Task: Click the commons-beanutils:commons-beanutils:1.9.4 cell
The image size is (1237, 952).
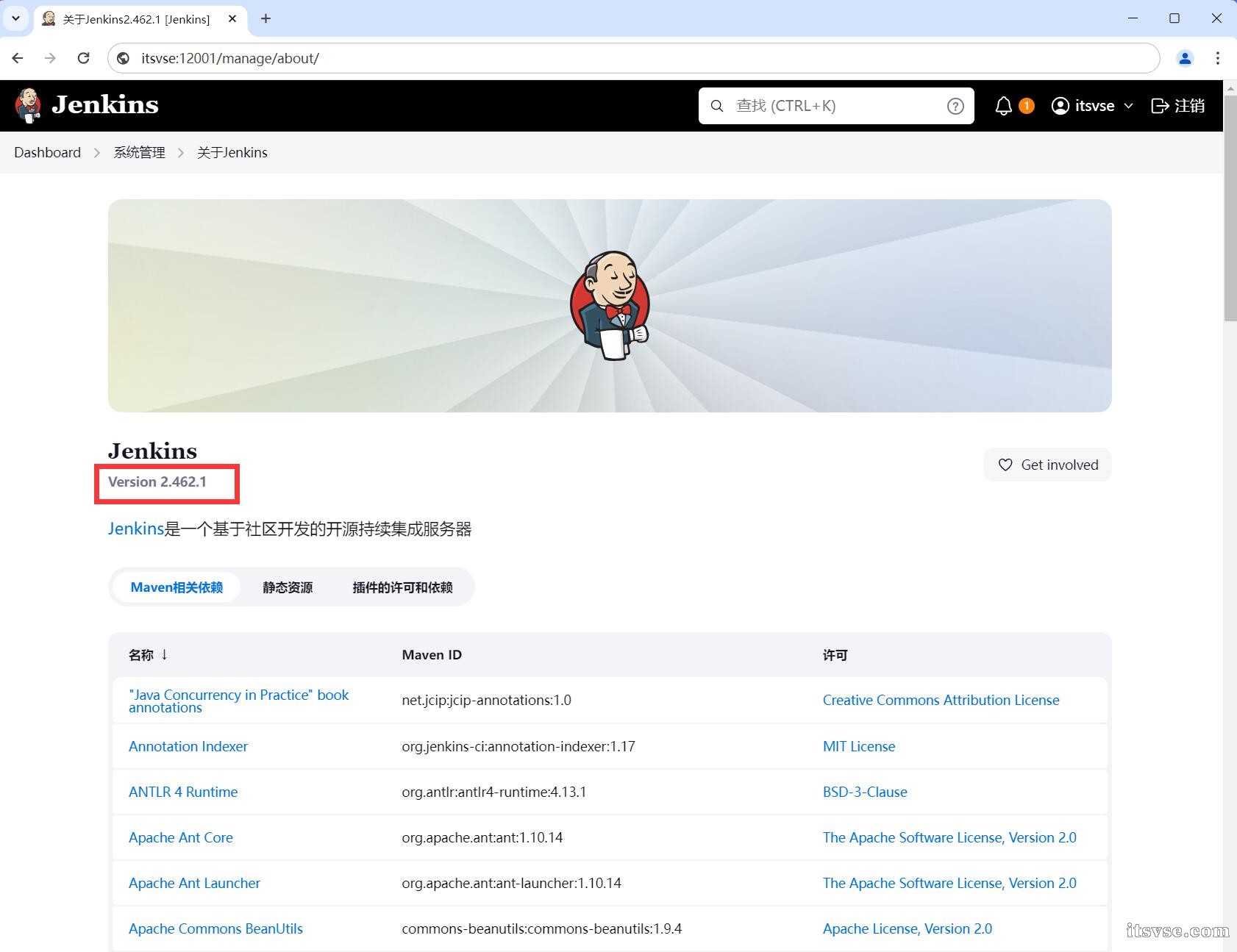Action: (x=541, y=928)
